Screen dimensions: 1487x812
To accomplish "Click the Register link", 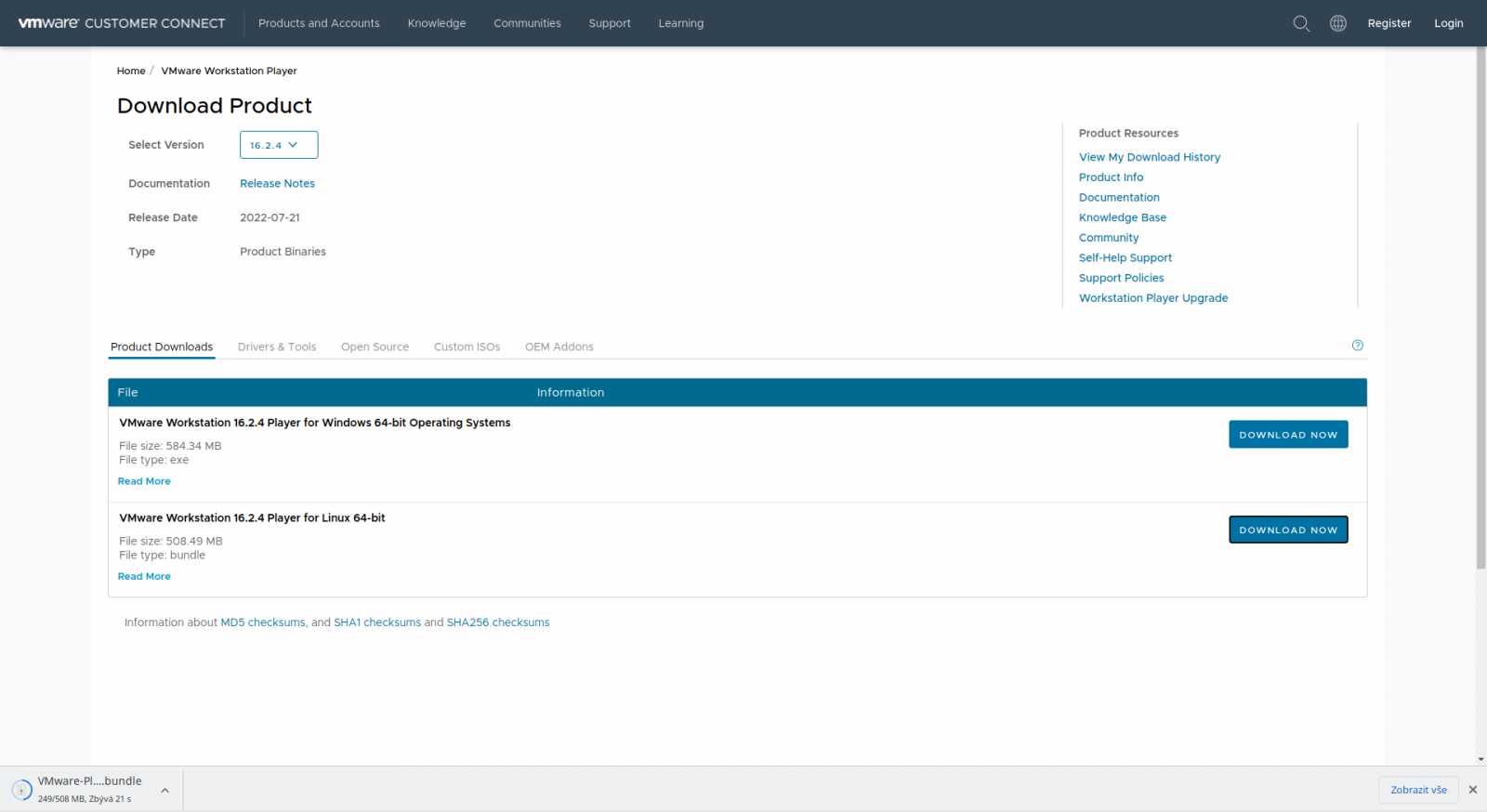I will coord(1389,23).
